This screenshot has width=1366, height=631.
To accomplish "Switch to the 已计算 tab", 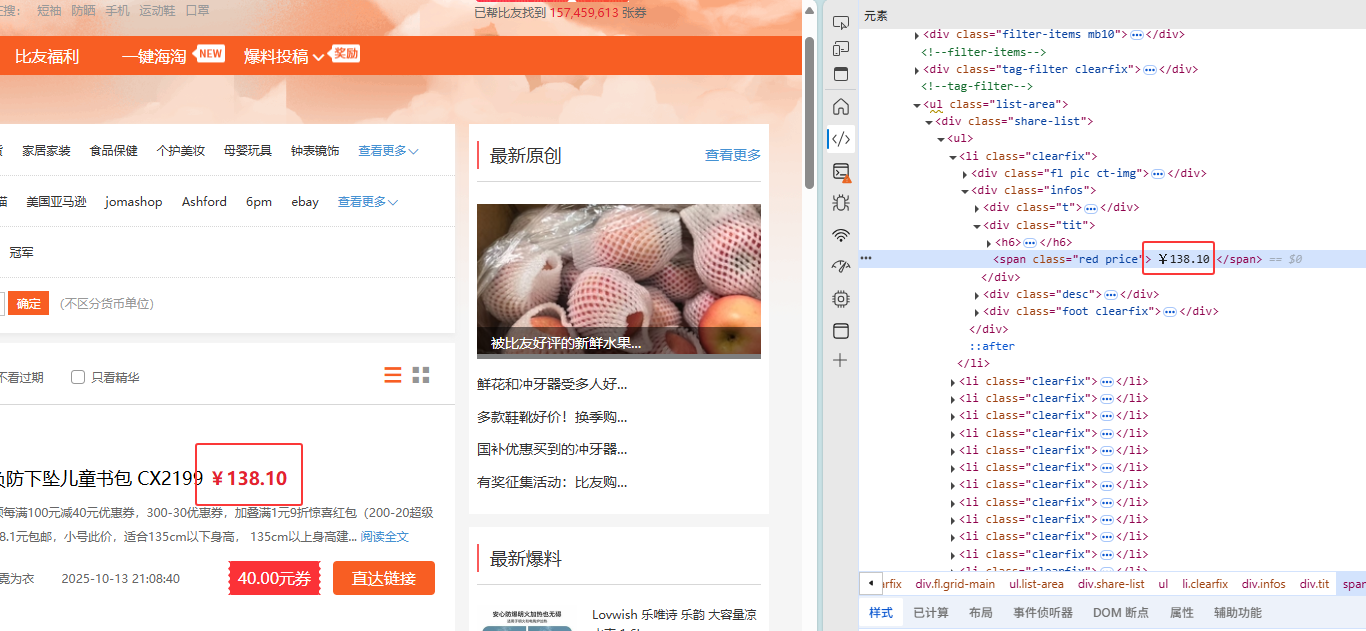I will pyautogui.click(x=931, y=613).
